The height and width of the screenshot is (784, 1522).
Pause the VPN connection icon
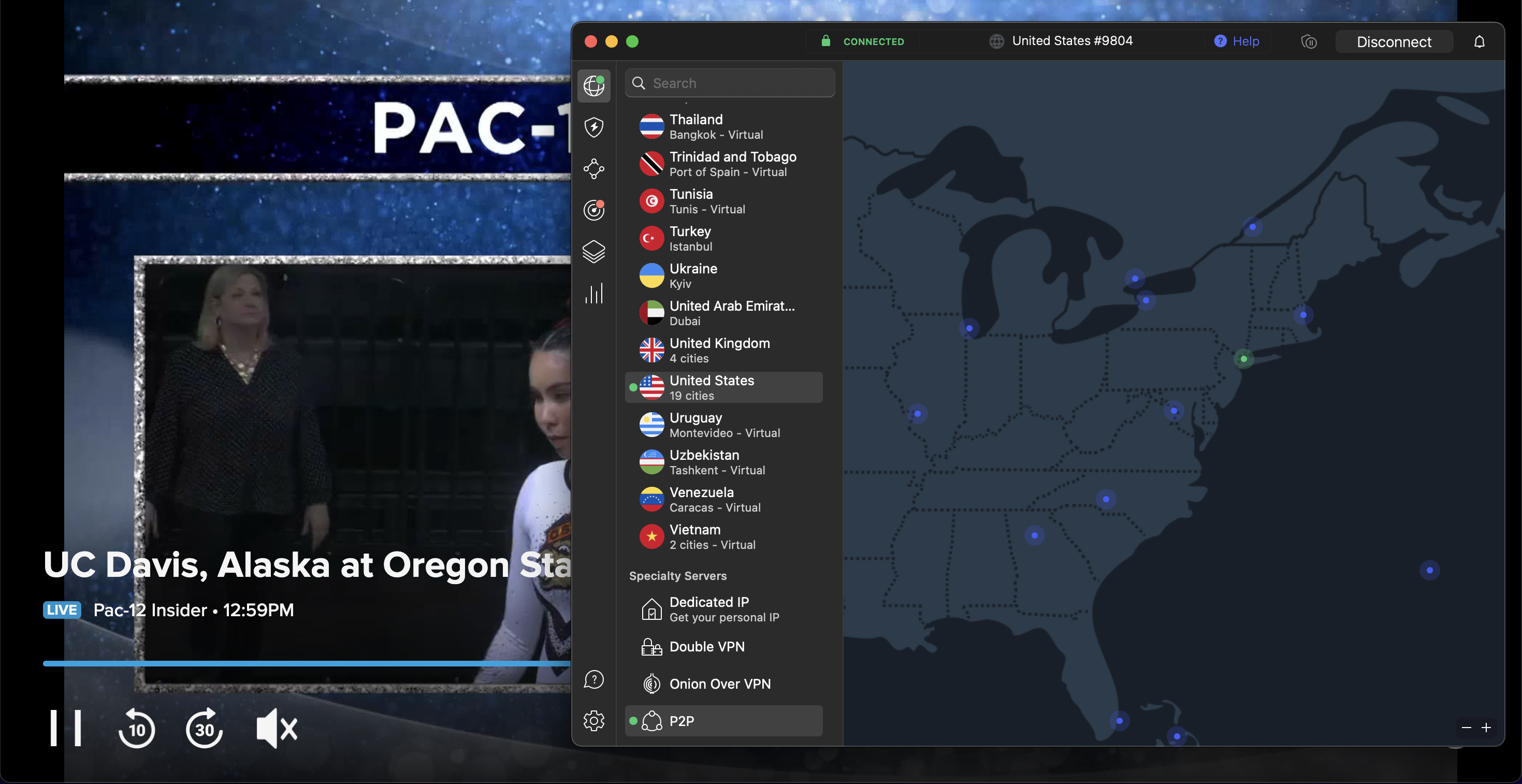(1309, 41)
